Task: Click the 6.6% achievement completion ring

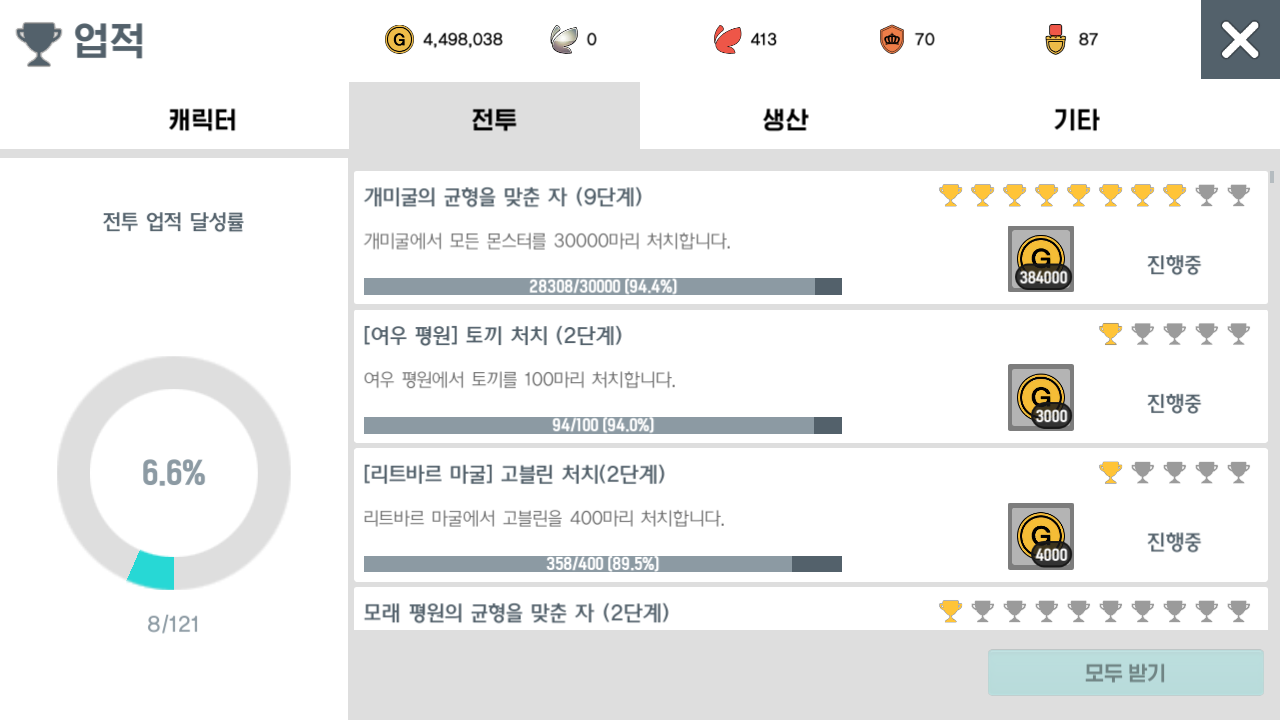Action: pyautogui.click(x=174, y=473)
